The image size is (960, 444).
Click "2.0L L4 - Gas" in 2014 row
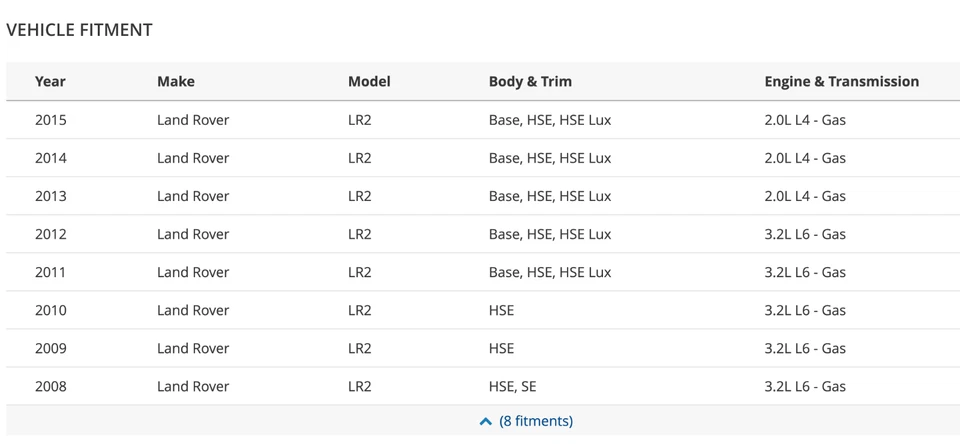pyautogui.click(x=805, y=158)
